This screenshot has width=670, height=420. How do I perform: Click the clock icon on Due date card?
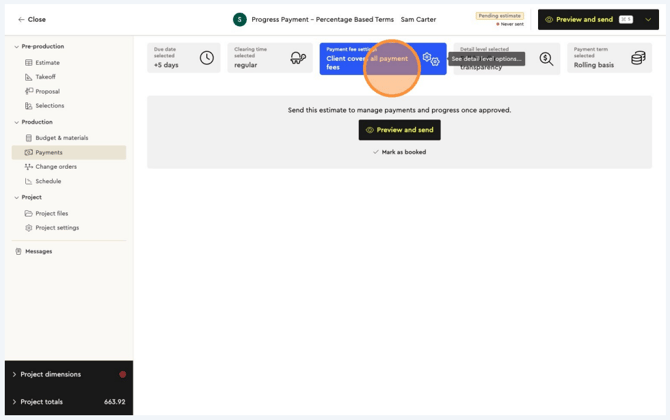pos(206,58)
